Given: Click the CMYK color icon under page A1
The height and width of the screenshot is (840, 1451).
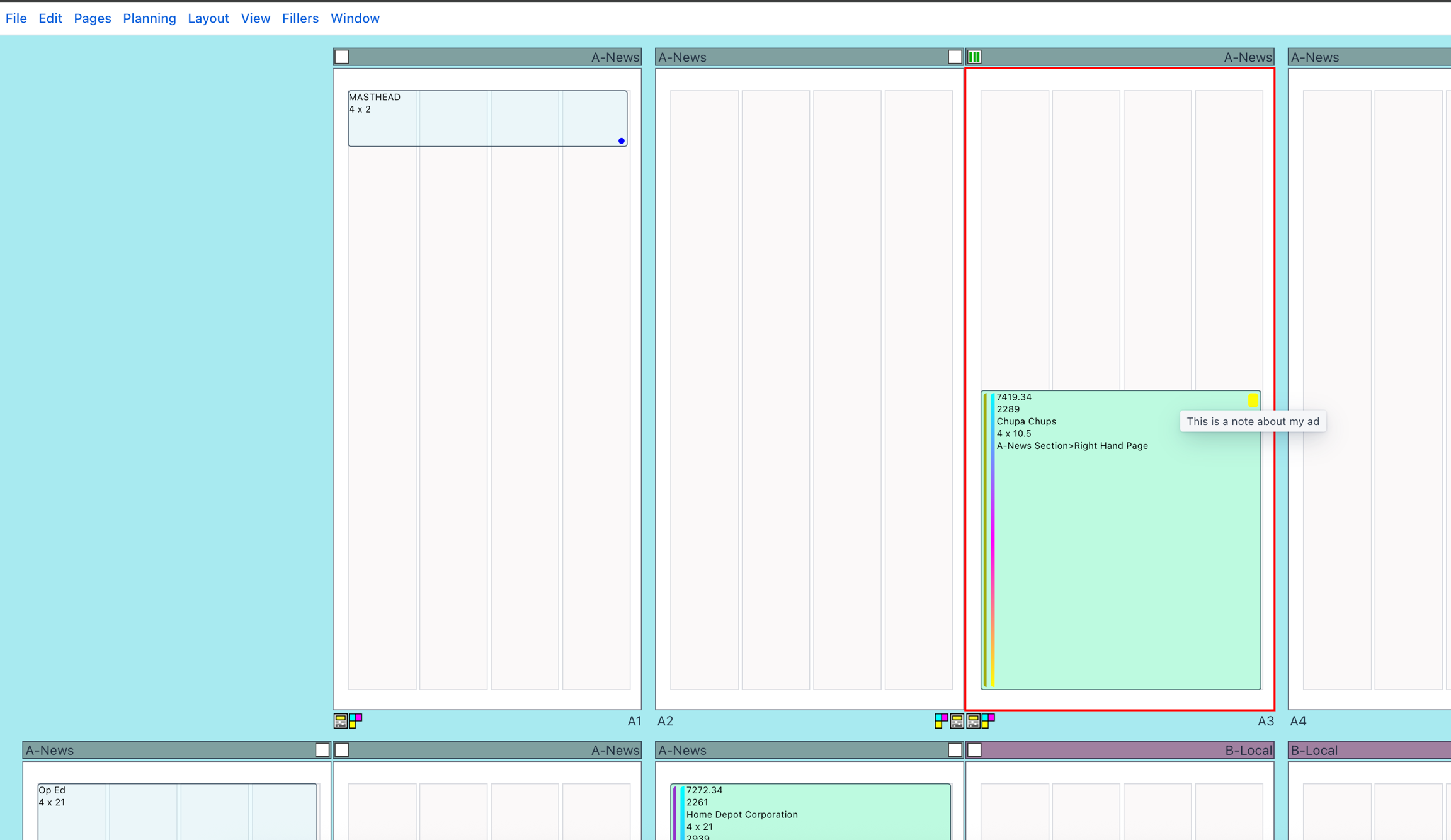Looking at the screenshot, I should tap(356, 720).
